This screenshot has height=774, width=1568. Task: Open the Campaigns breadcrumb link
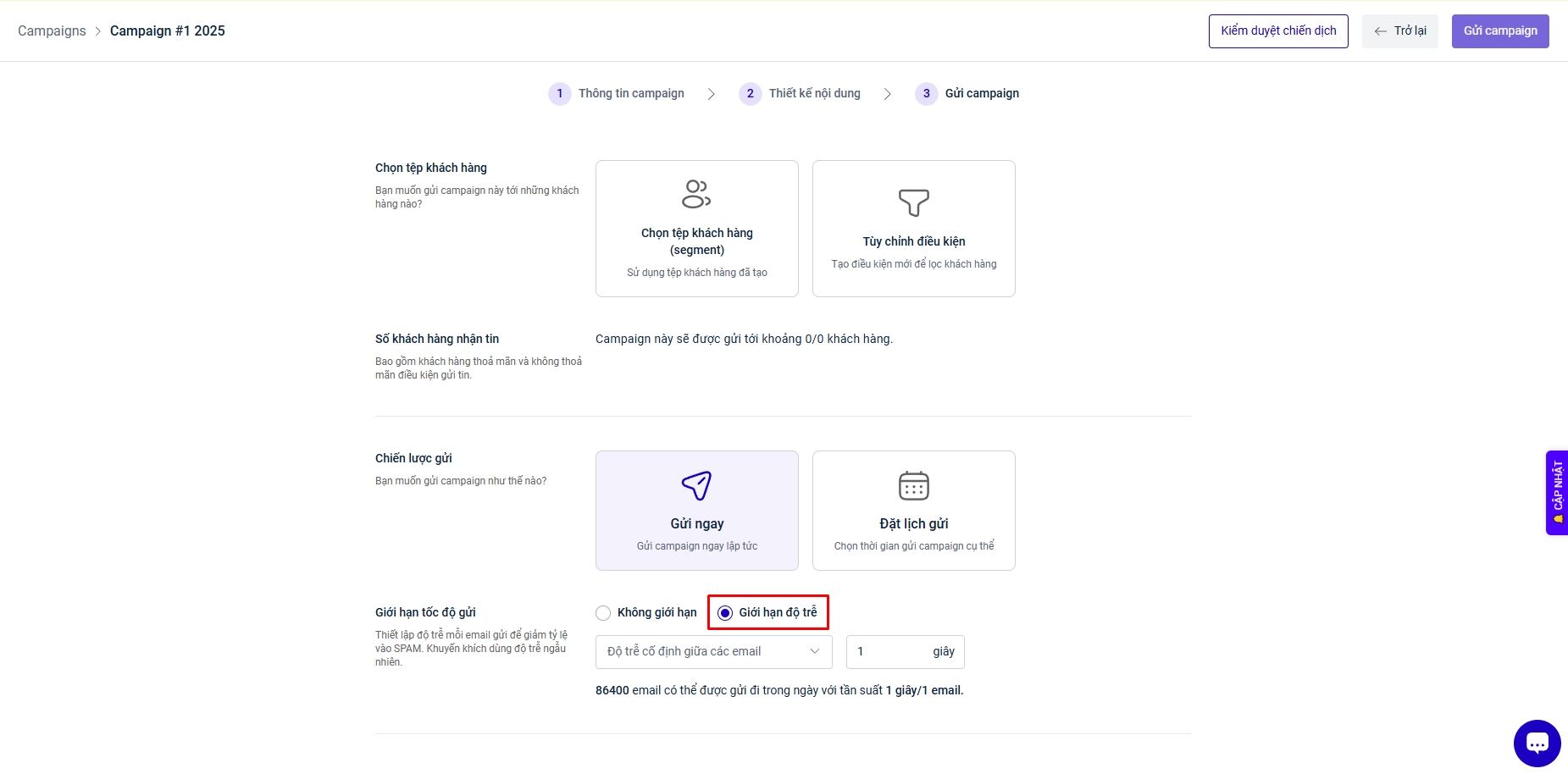point(52,31)
